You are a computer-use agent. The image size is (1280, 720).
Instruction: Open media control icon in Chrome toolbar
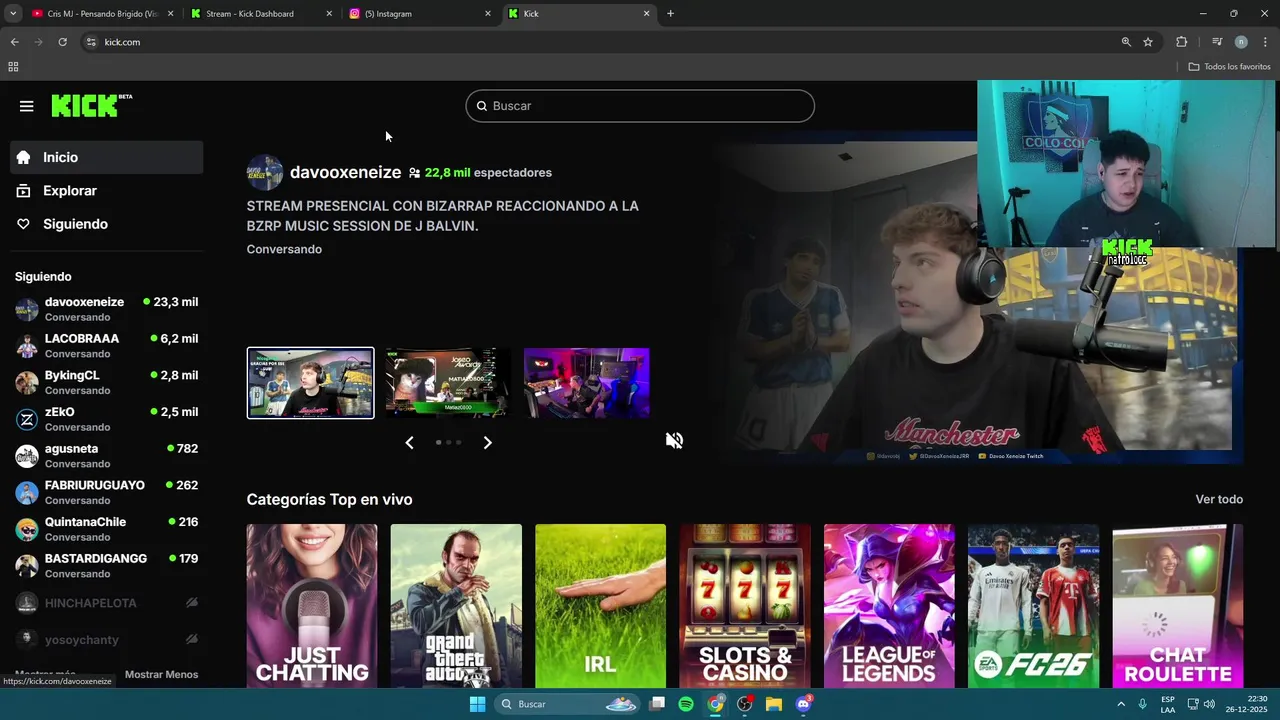(x=1217, y=42)
